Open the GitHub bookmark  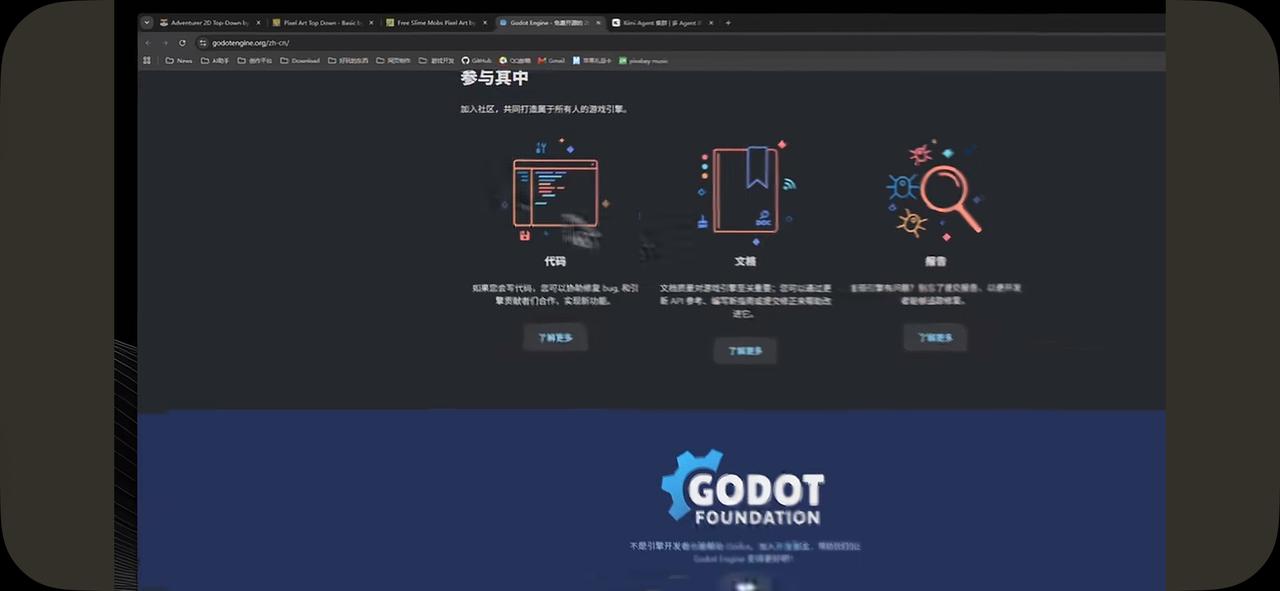point(477,60)
